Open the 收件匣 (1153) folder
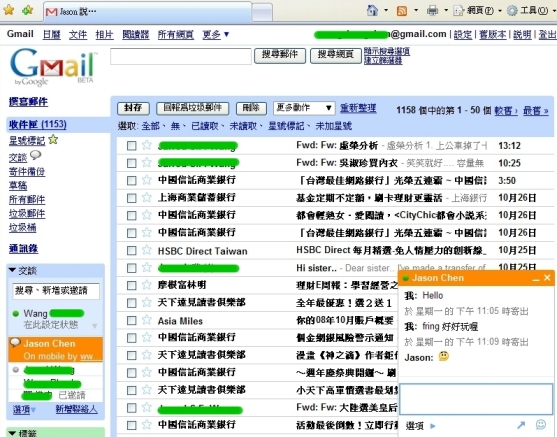The height and width of the screenshot is (437, 557). tap(38, 124)
